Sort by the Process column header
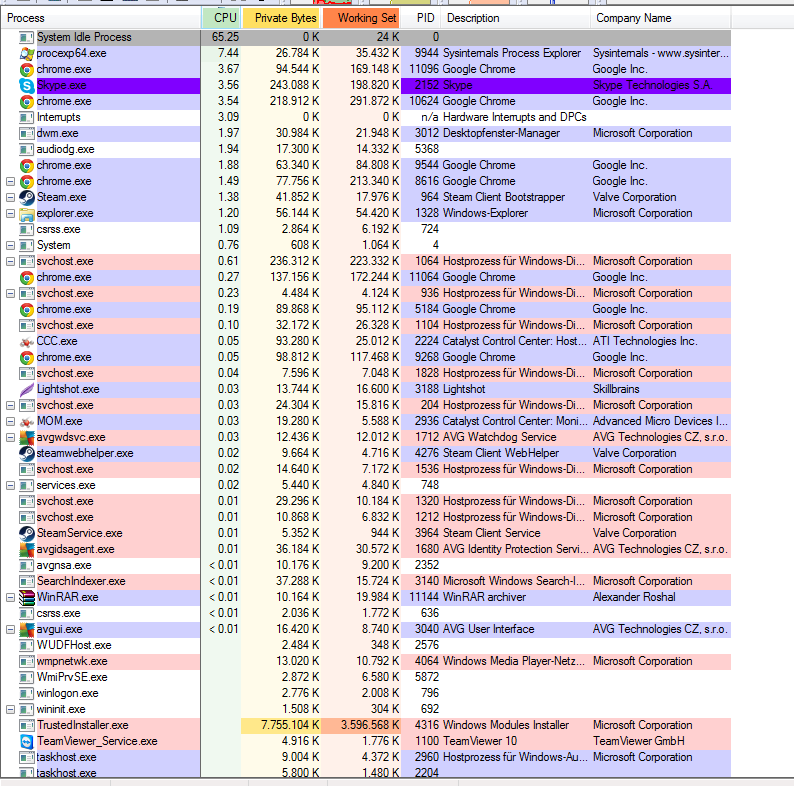 [x=100, y=18]
